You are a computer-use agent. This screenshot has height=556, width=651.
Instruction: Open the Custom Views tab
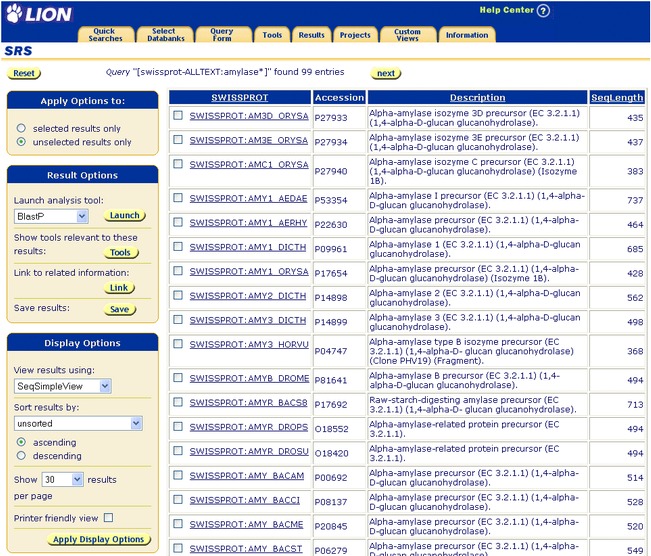click(407, 34)
